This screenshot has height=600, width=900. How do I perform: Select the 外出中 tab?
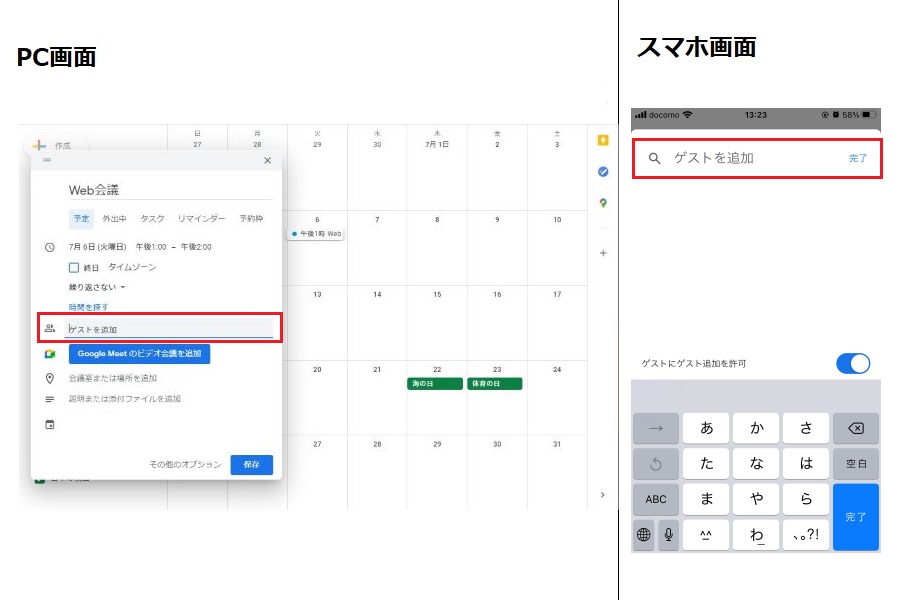[x=114, y=218]
